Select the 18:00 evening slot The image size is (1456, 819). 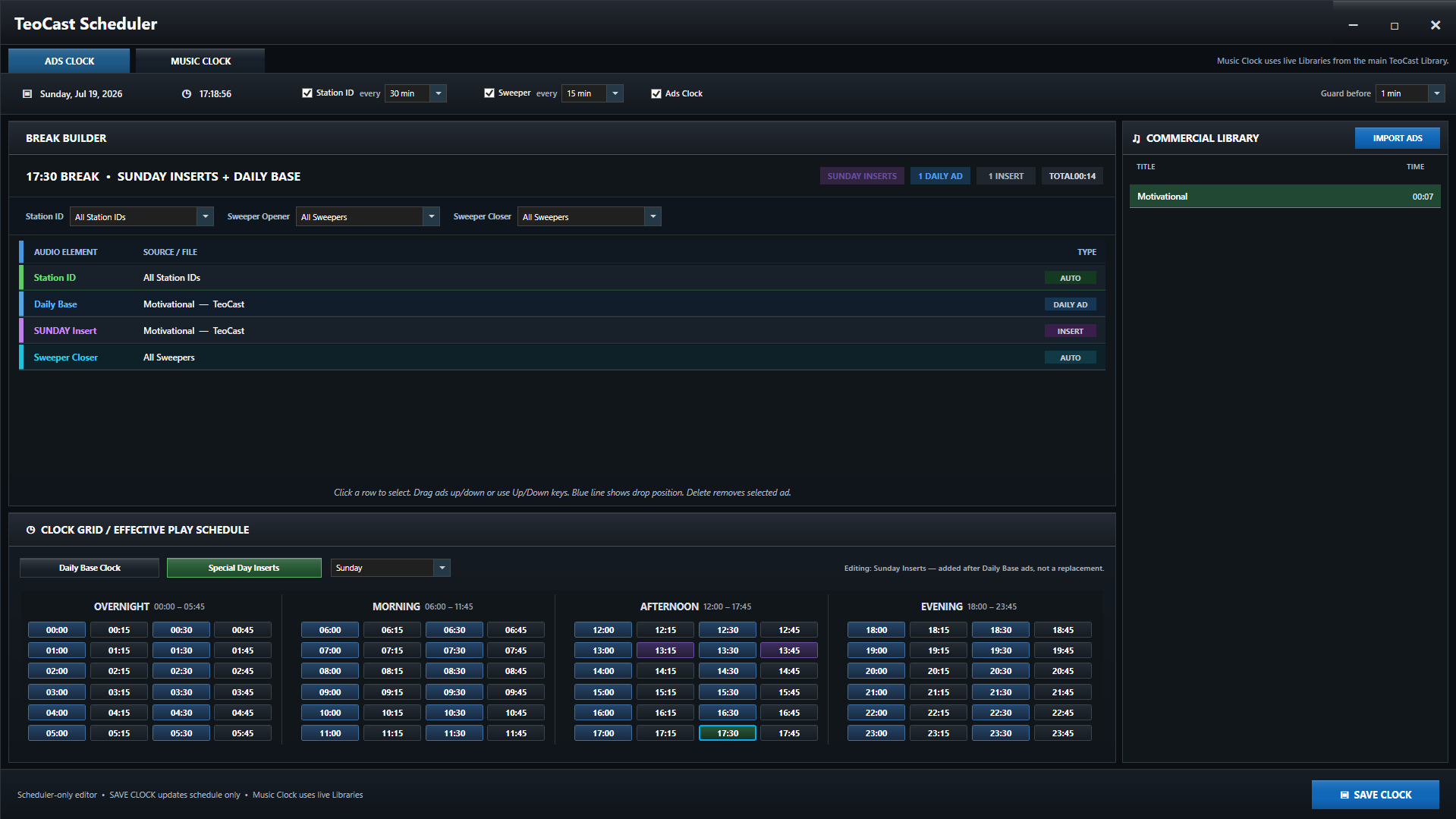pyautogui.click(x=876, y=630)
